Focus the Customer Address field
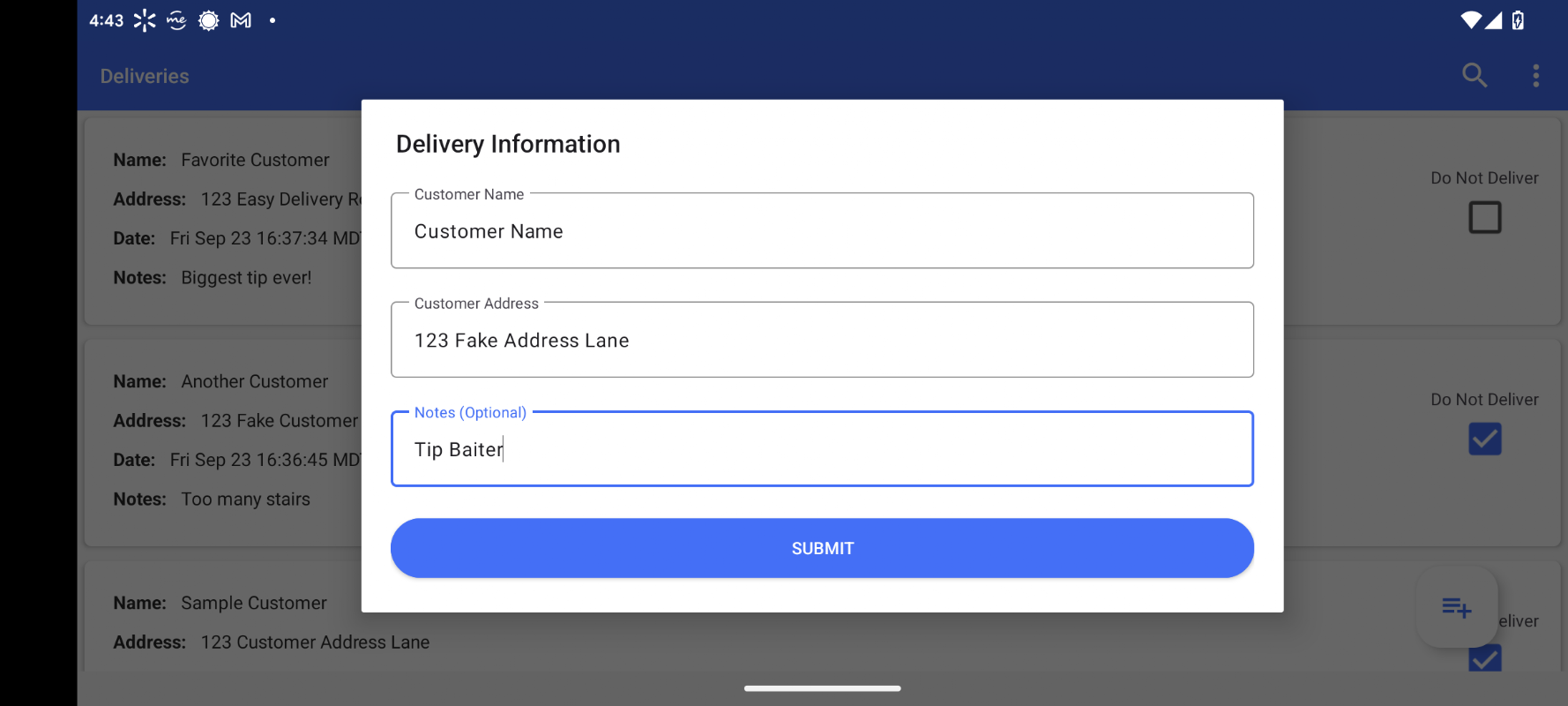Image resolution: width=1568 pixels, height=706 pixels. coord(822,340)
